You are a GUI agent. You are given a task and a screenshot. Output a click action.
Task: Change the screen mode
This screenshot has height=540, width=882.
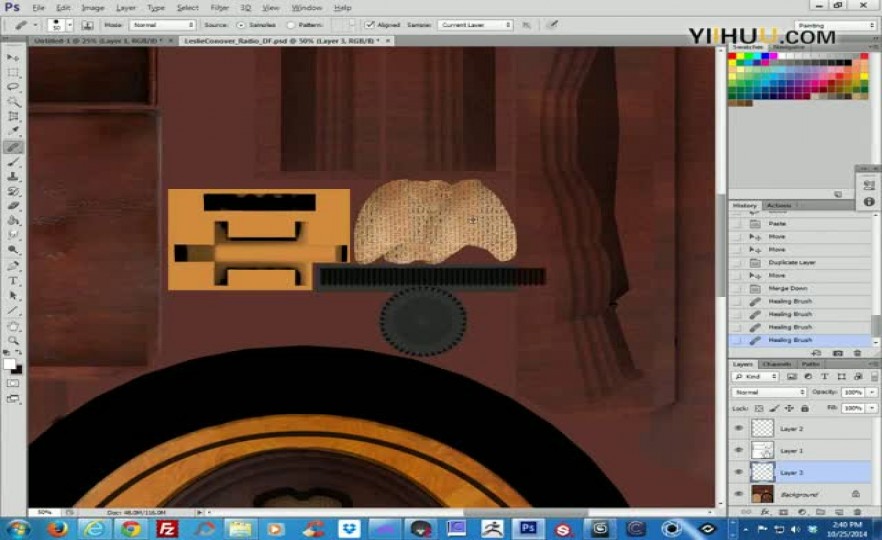(x=13, y=399)
